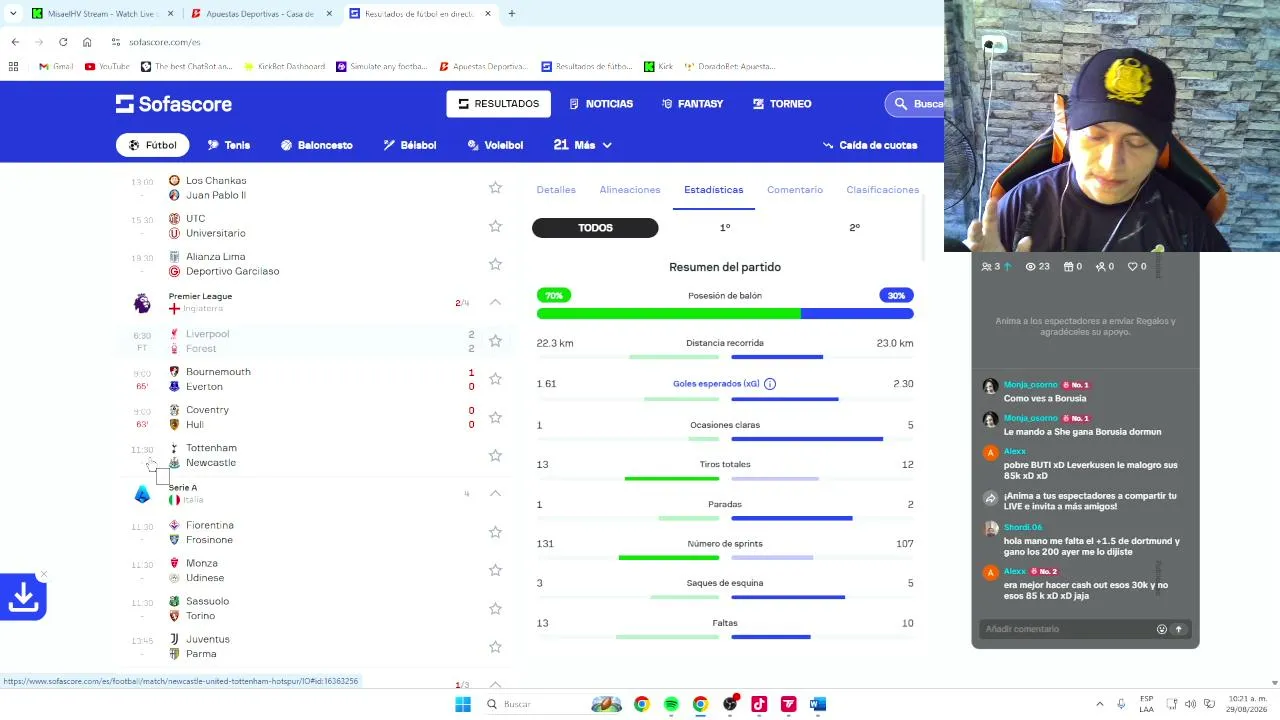The width and height of the screenshot is (1280, 720).
Task: Favorite the Los Chankas vs Juan Pablo II match
Action: [495, 188]
